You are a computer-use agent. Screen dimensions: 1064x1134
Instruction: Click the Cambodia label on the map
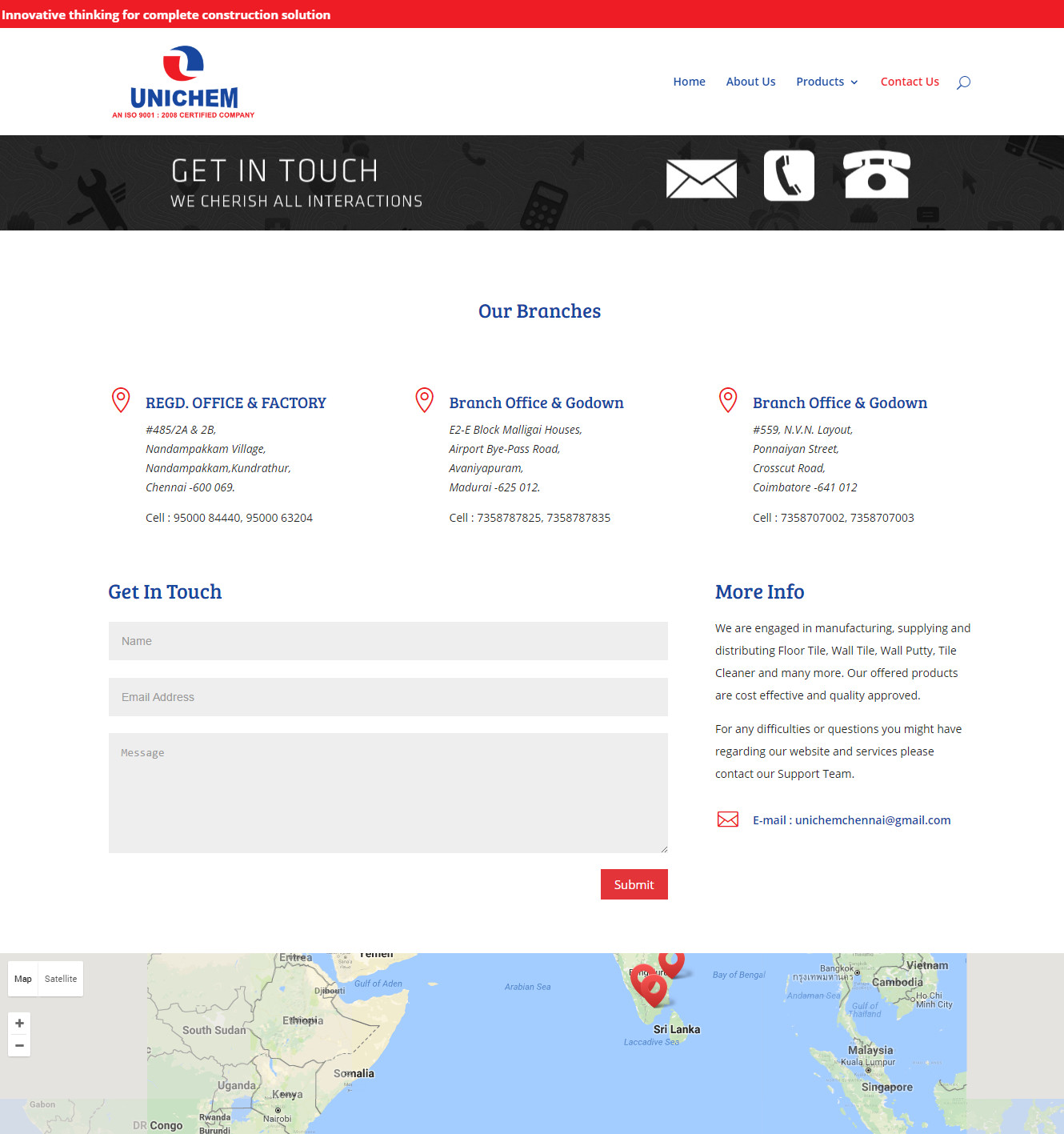point(897,982)
